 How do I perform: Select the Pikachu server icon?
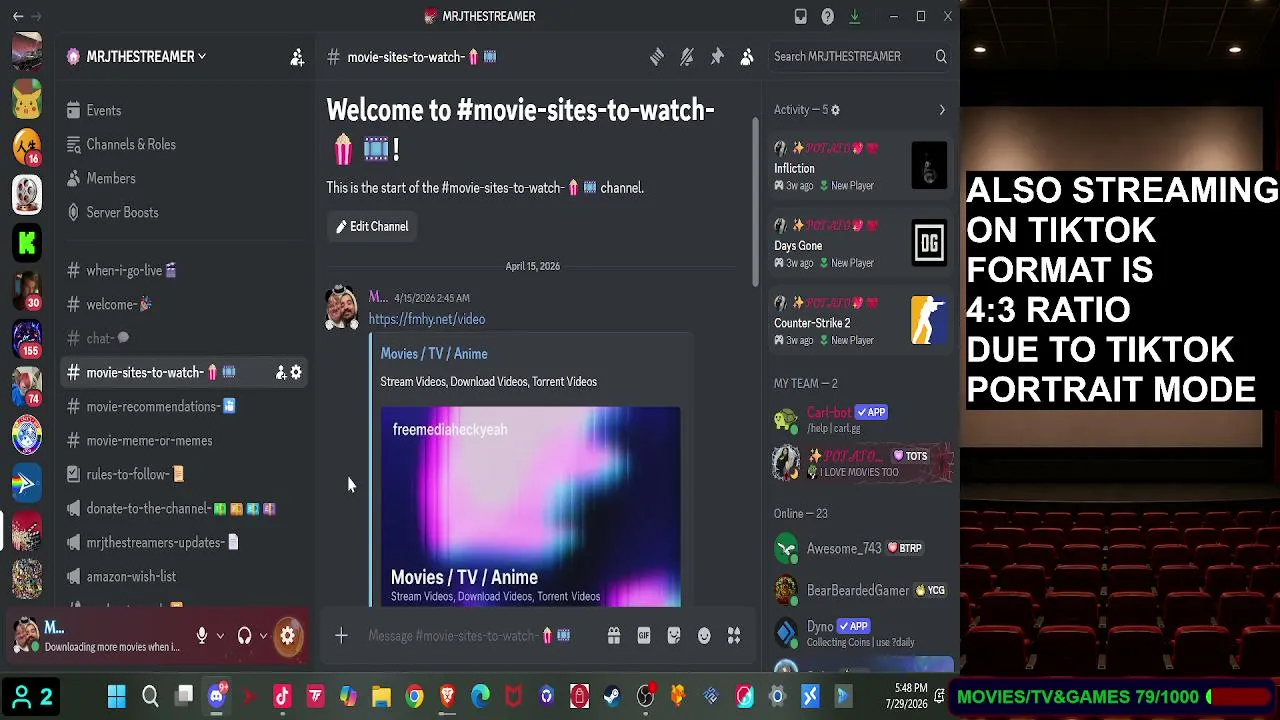click(x=27, y=98)
